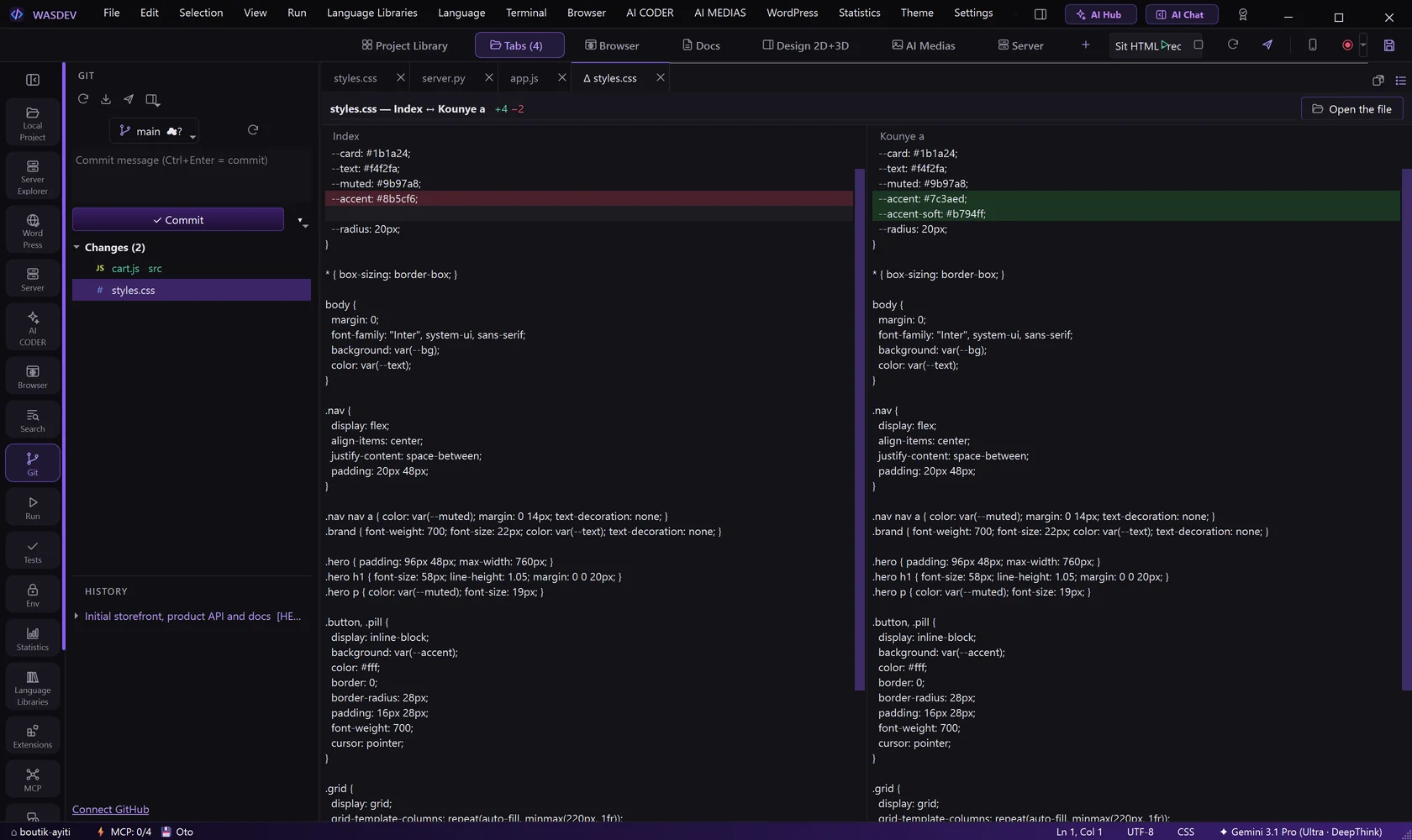Refresh the git panel with top refresh icon

(83, 99)
